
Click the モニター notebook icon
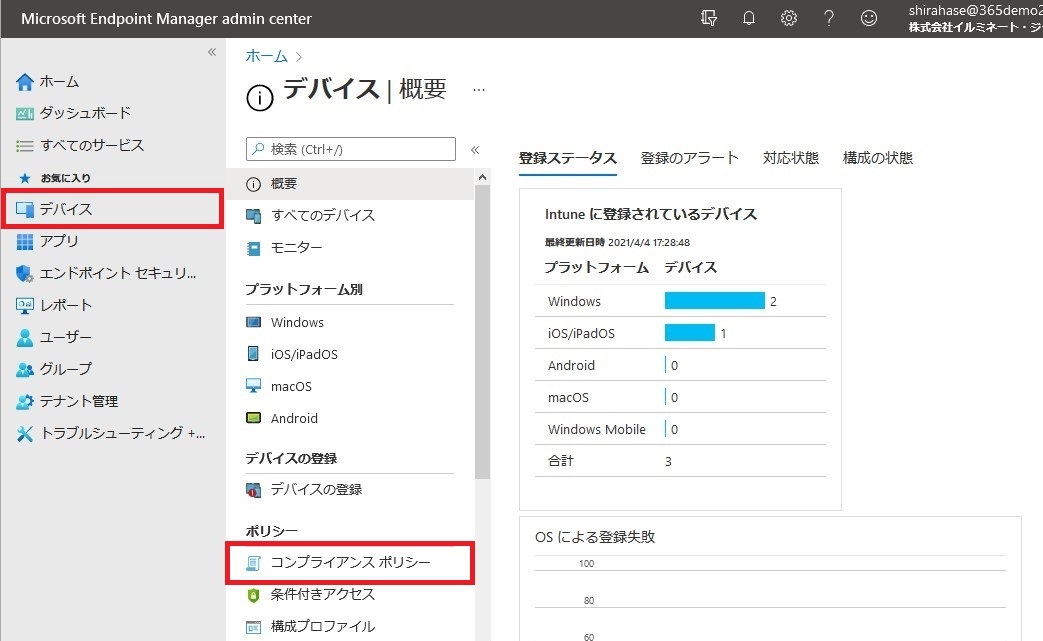(x=253, y=248)
